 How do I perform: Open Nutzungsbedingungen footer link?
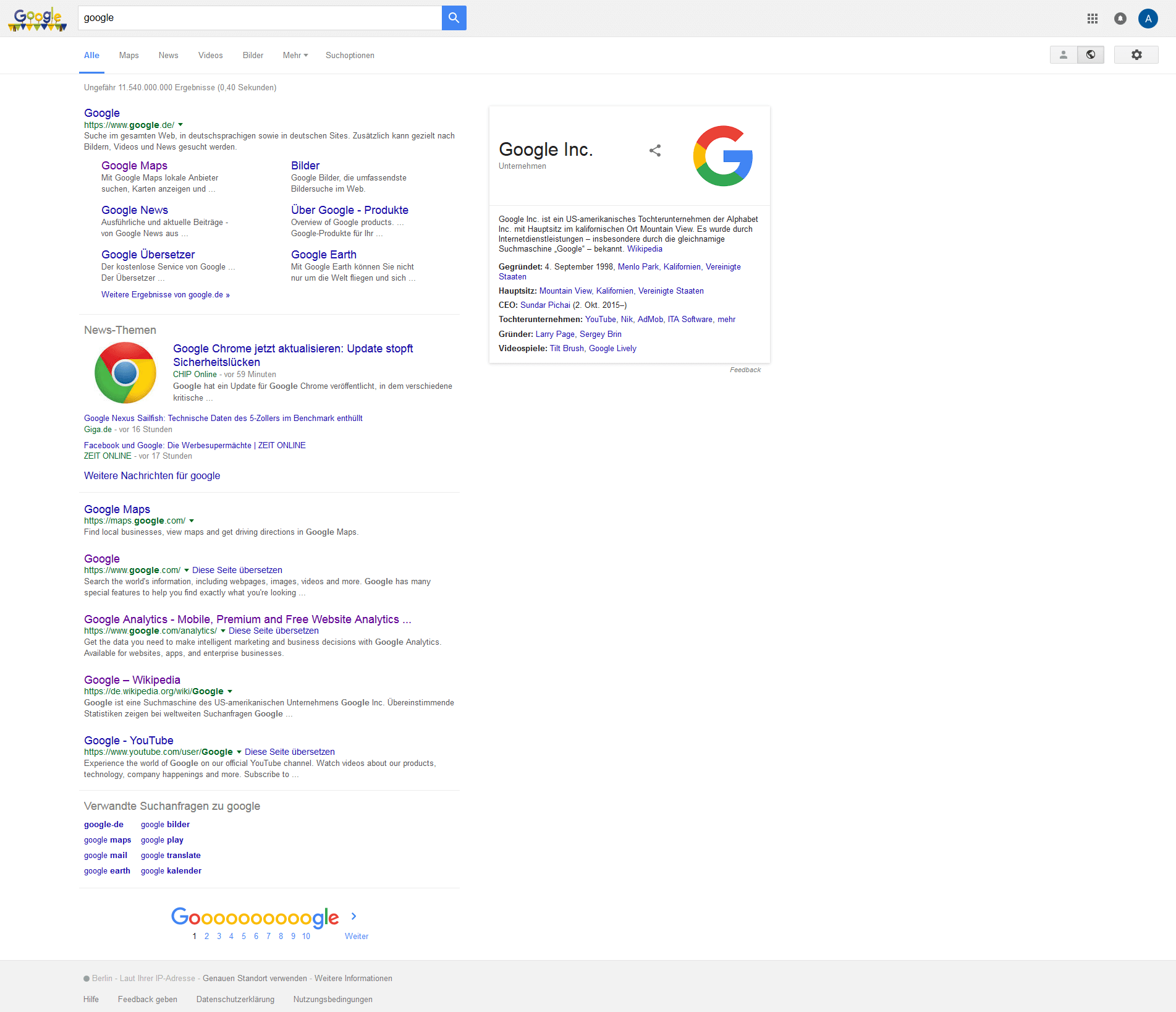333,1000
